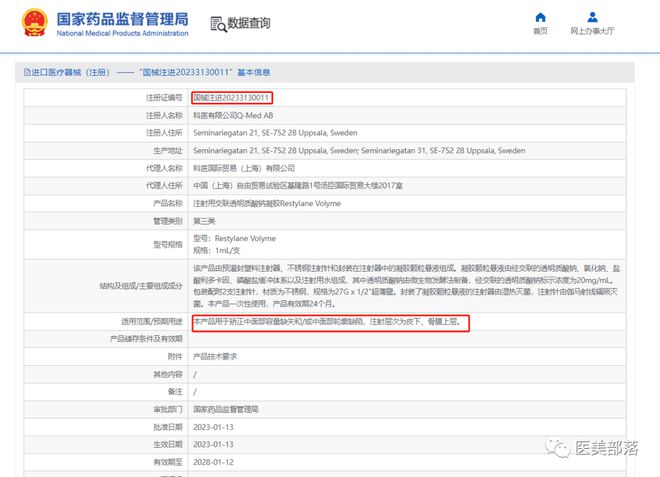This screenshot has height=477, width=660.
Task: Click the 型号：Restylane Volyme line
Action: pyautogui.click(x=234, y=238)
